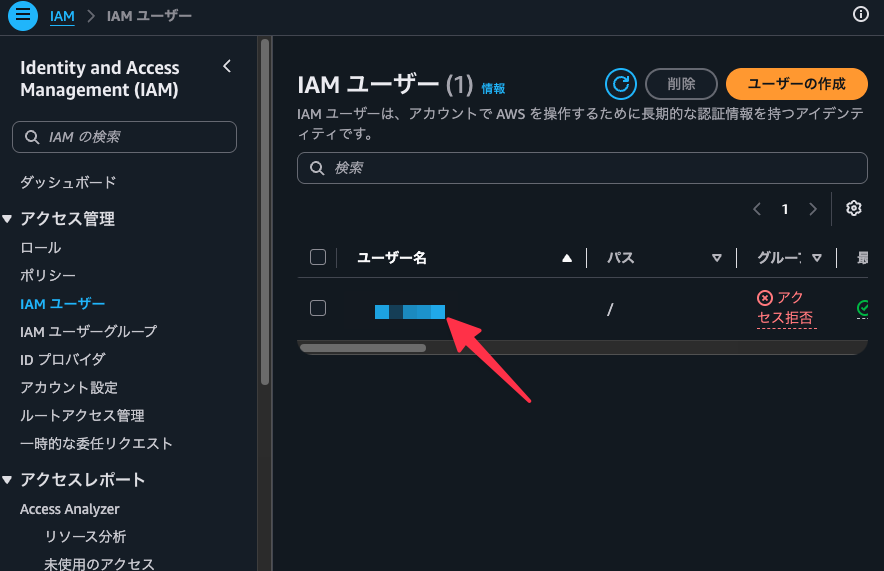Open ID プロバイダ in sidebar
884x571 pixels.
pyautogui.click(x=63, y=359)
